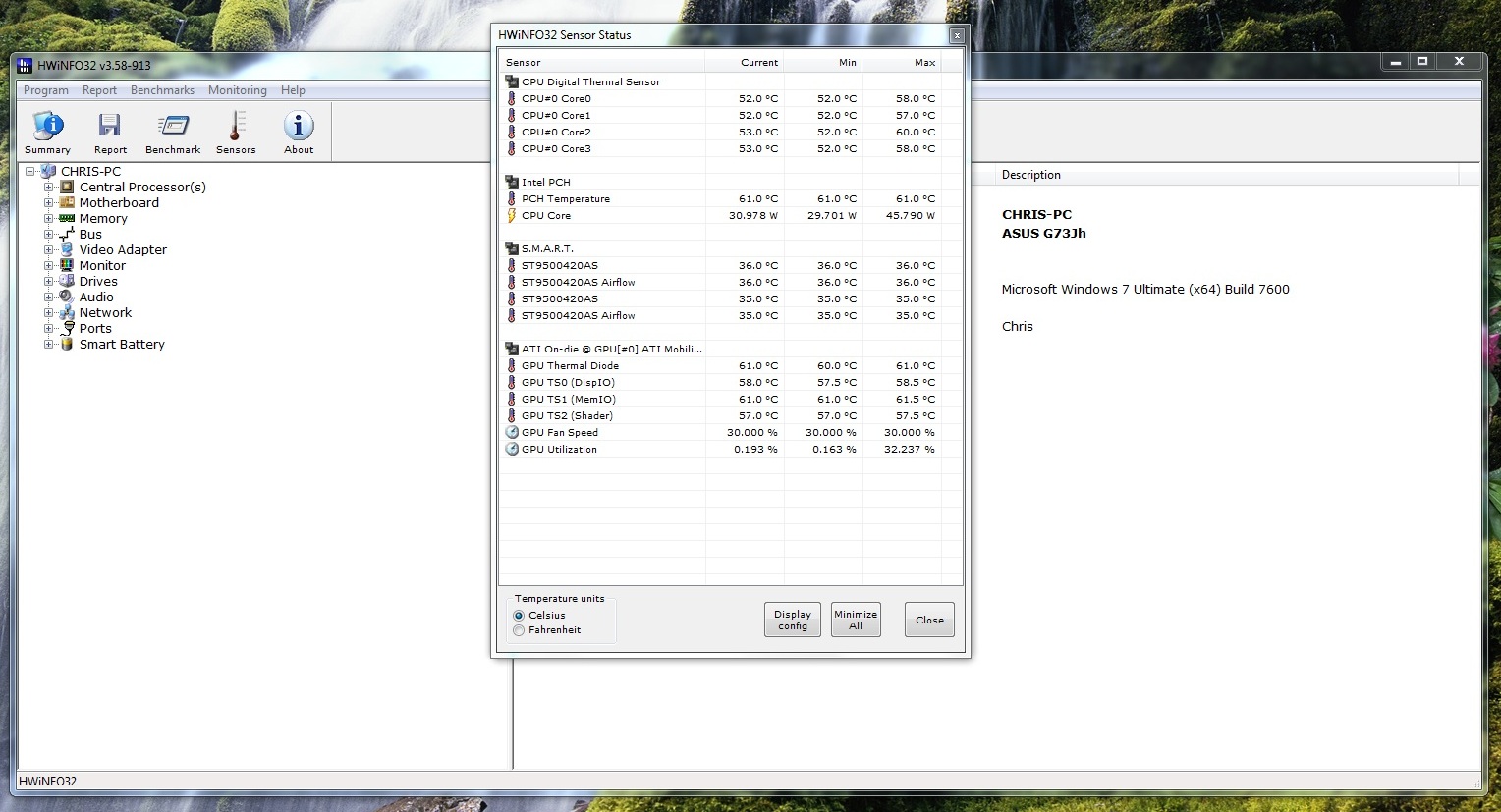Close the Sensor Status dialog via X

(x=956, y=35)
